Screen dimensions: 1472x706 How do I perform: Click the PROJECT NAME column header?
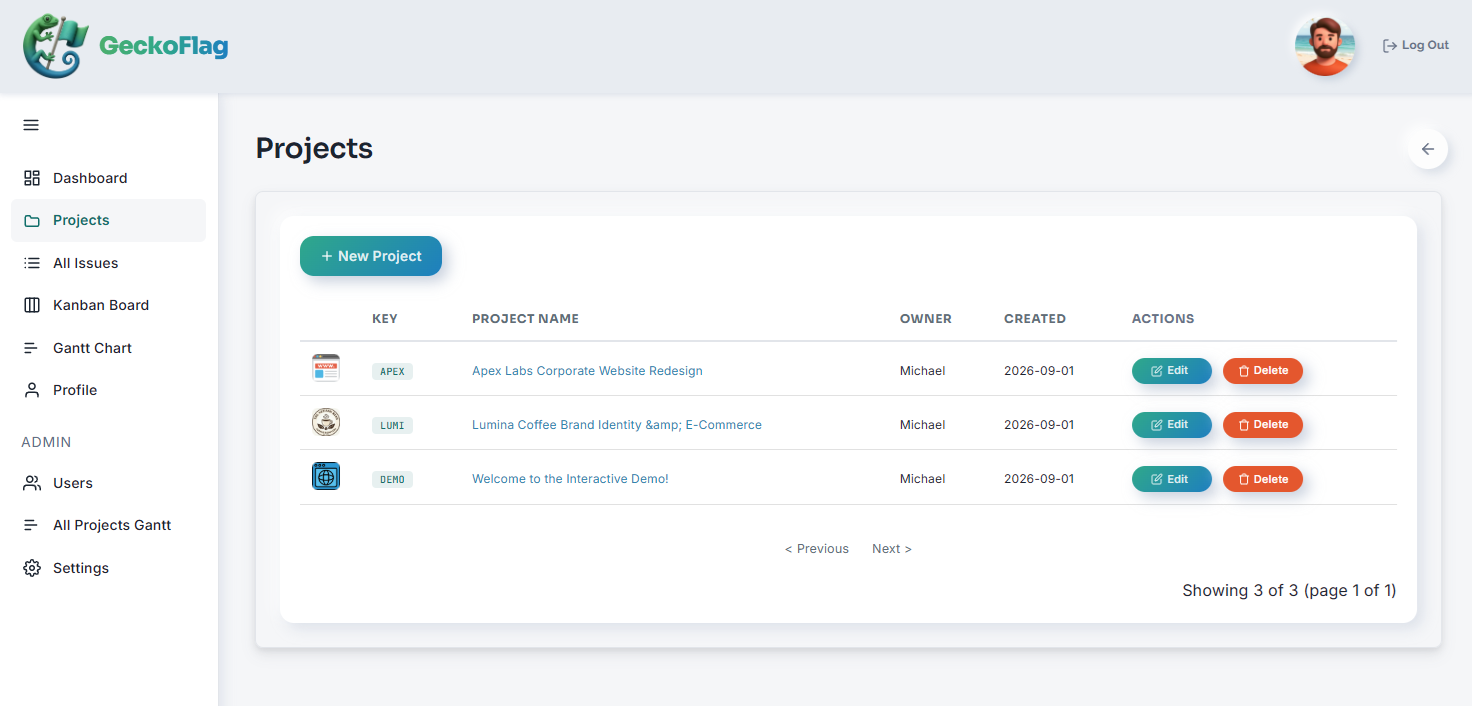click(525, 319)
